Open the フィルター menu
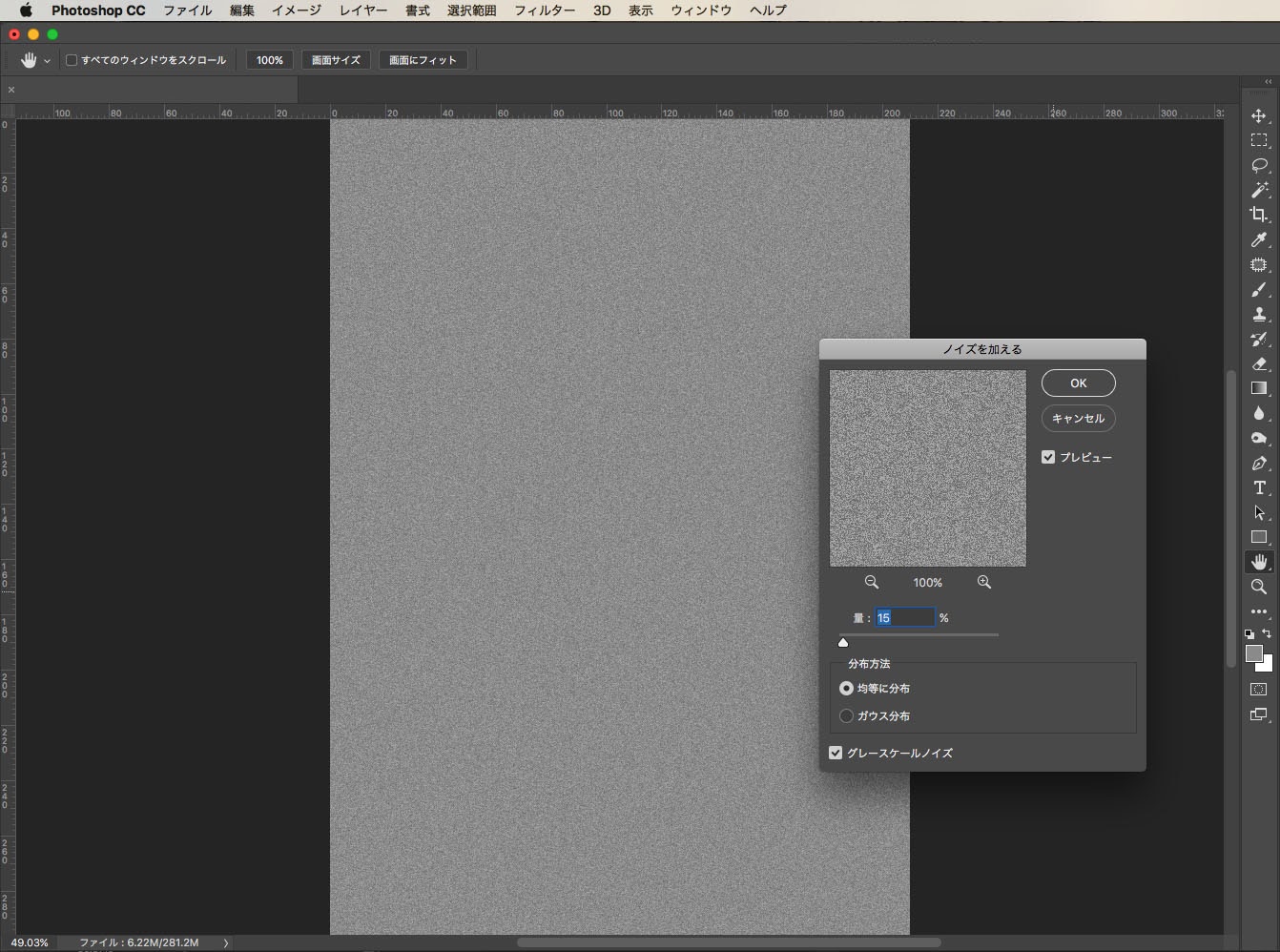 point(545,10)
